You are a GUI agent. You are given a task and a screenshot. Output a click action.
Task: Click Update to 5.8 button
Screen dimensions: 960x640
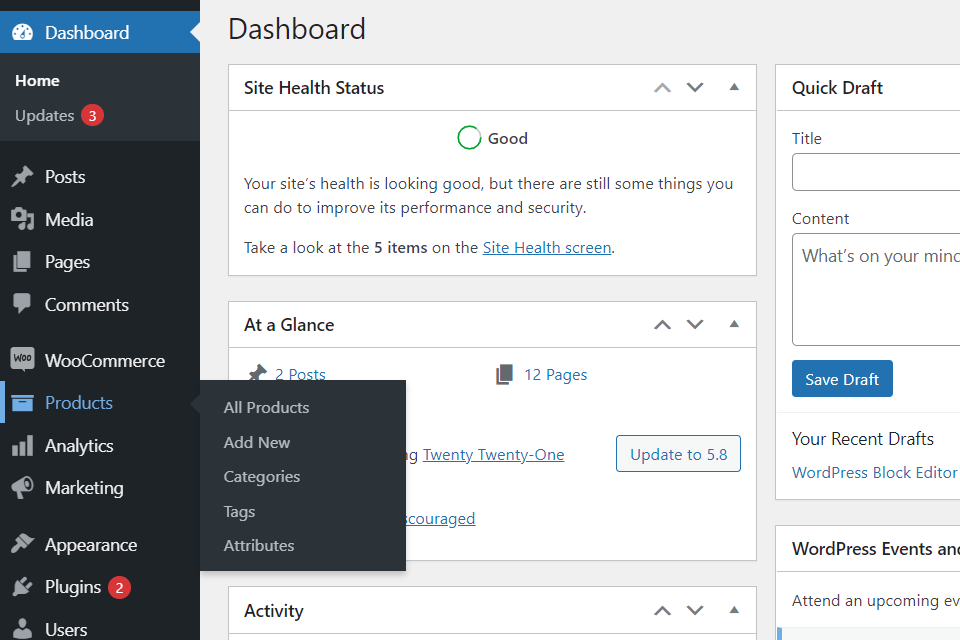click(x=678, y=454)
